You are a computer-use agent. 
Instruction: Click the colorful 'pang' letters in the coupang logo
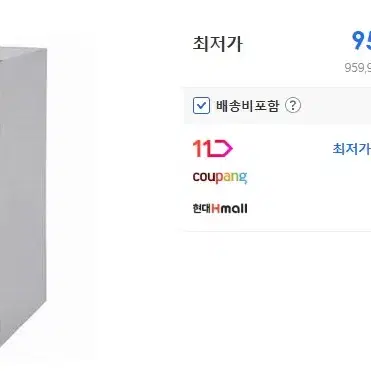pos(234,178)
